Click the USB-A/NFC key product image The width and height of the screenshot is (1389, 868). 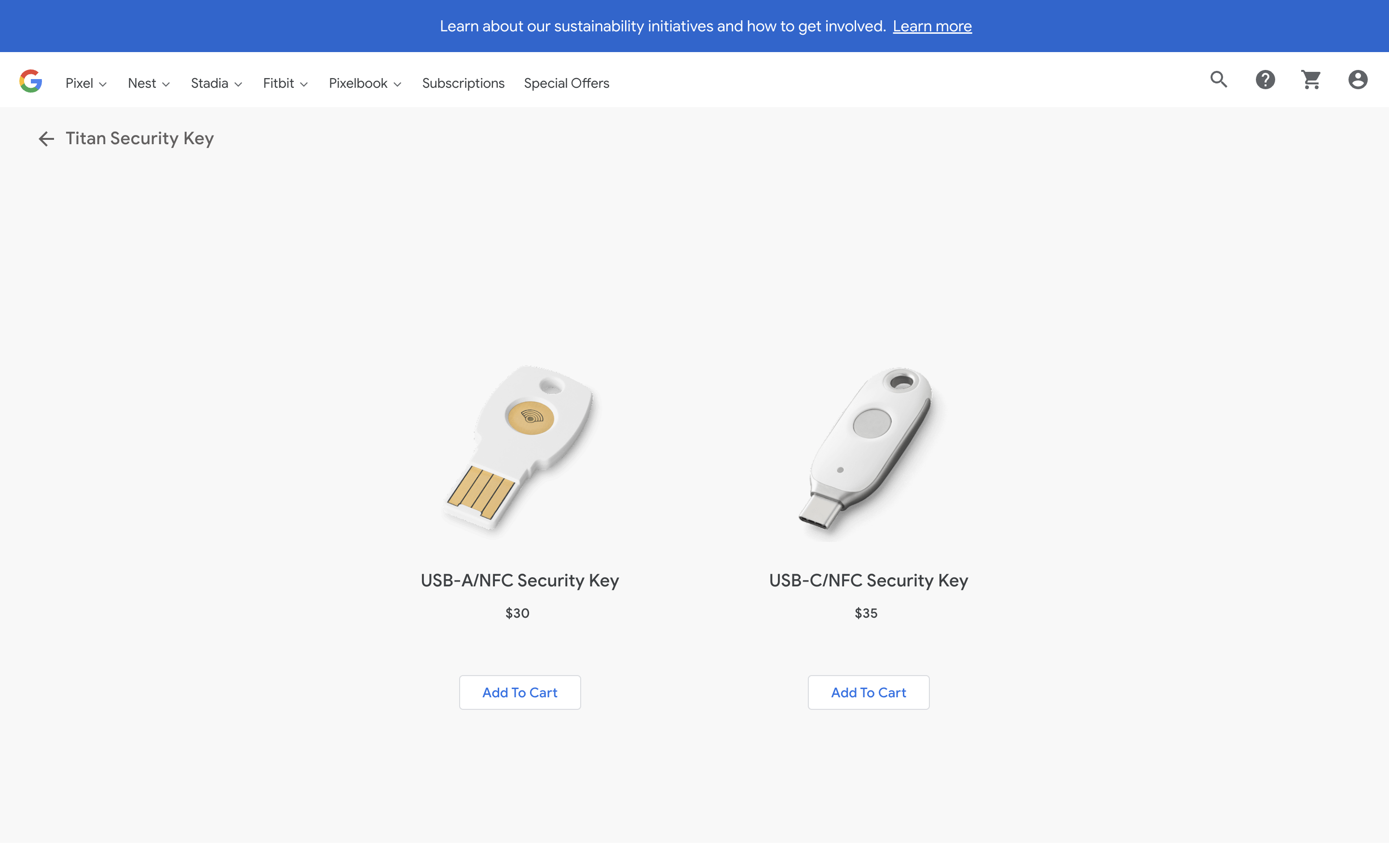point(519,448)
